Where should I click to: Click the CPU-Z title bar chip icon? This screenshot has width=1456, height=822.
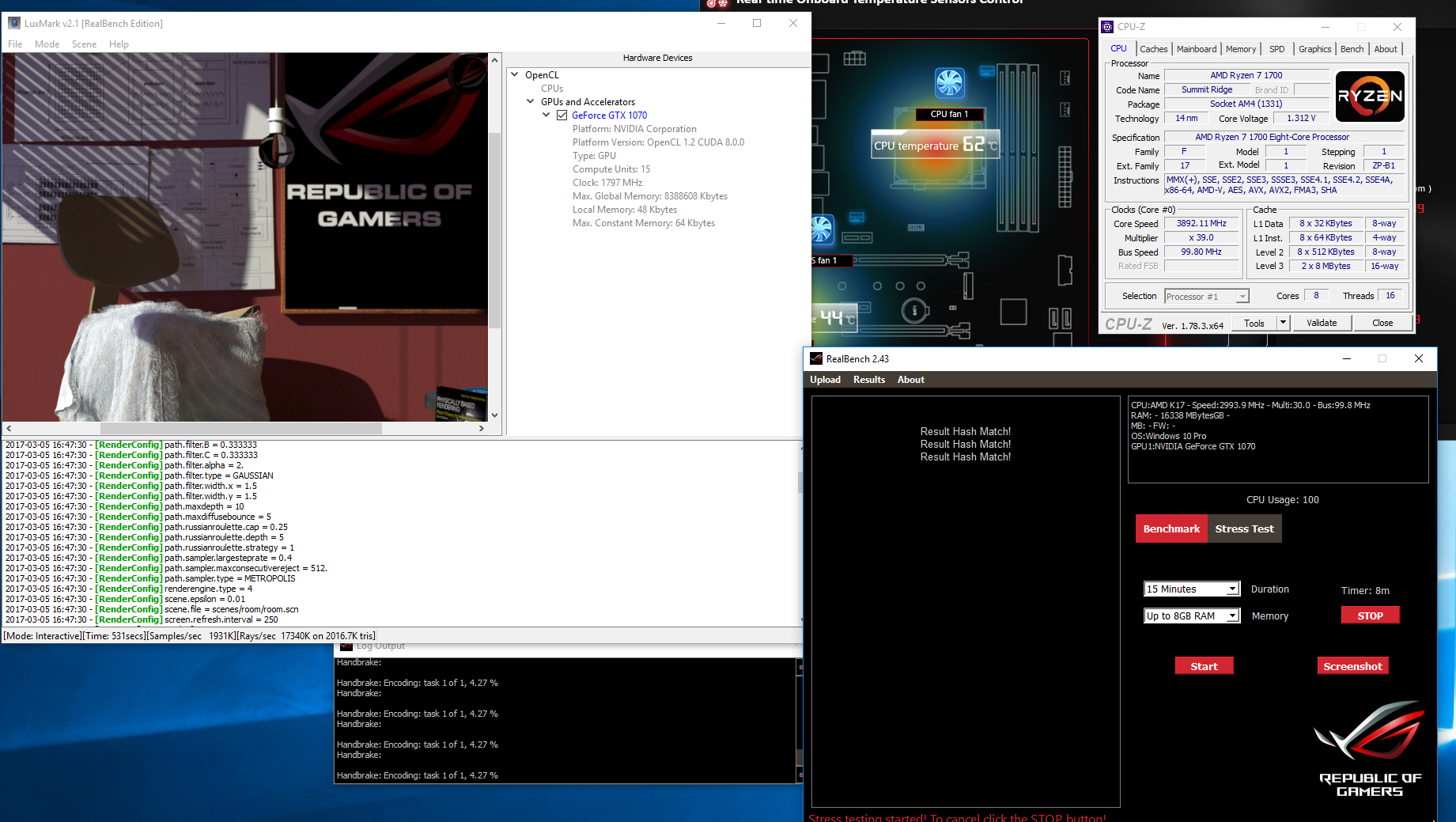click(x=1107, y=27)
